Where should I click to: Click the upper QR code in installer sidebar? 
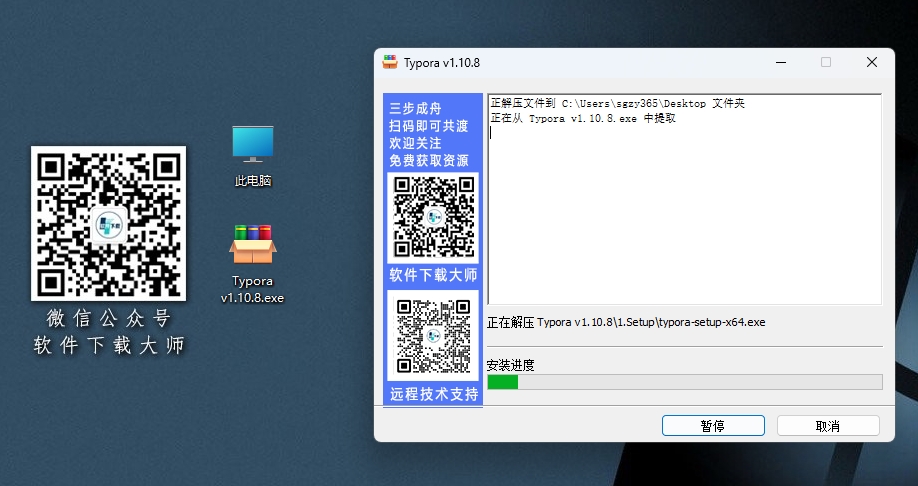click(x=433, y=217)
